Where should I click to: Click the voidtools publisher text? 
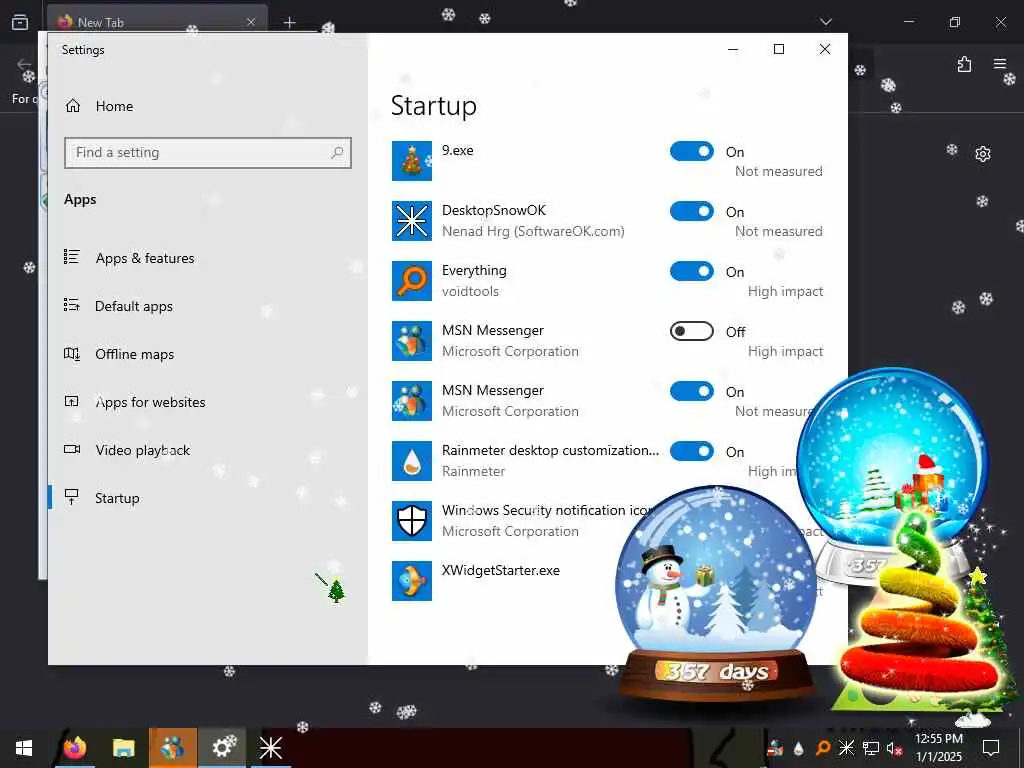(x=470, y=291)
